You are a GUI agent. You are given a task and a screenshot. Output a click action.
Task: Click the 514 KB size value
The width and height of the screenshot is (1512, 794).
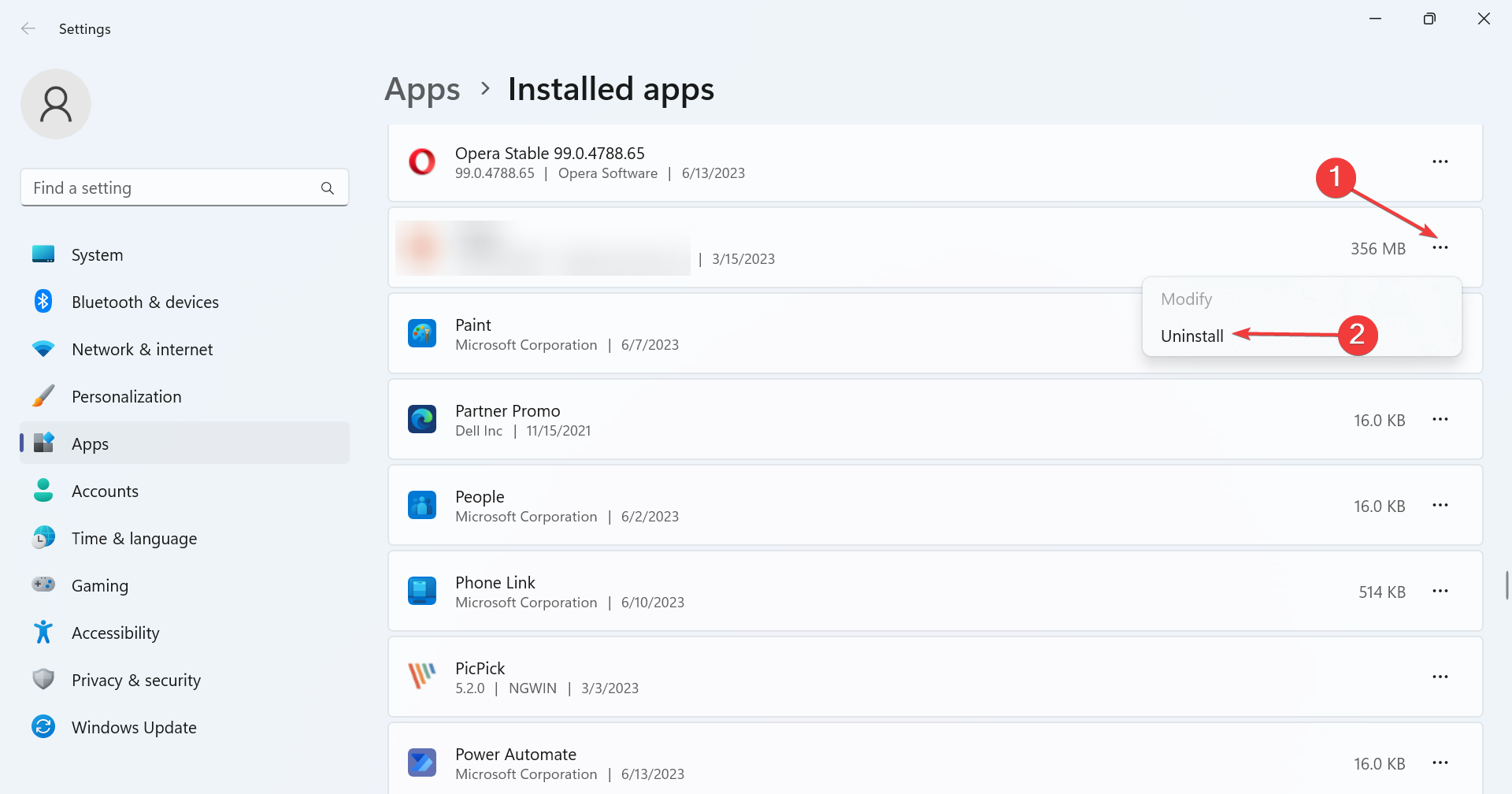click(x=1382, y=592)
